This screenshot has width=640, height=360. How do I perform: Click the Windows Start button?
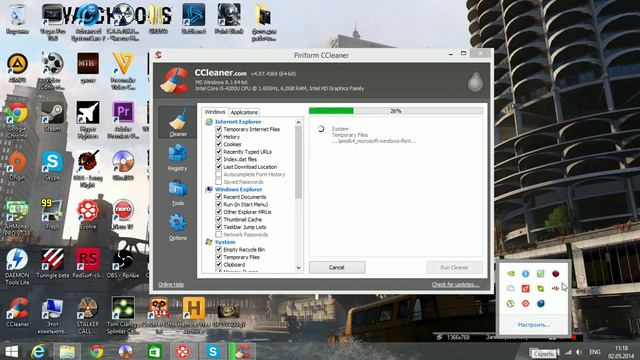[x=11, y=351]
